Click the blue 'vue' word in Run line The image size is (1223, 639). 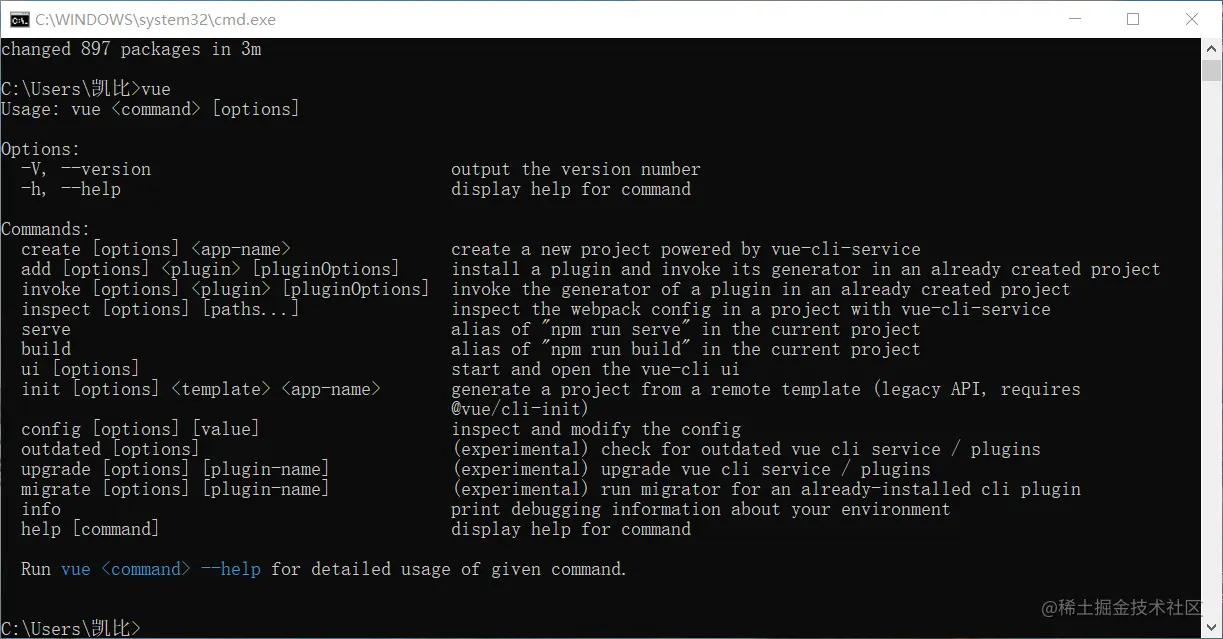[76, 569]
